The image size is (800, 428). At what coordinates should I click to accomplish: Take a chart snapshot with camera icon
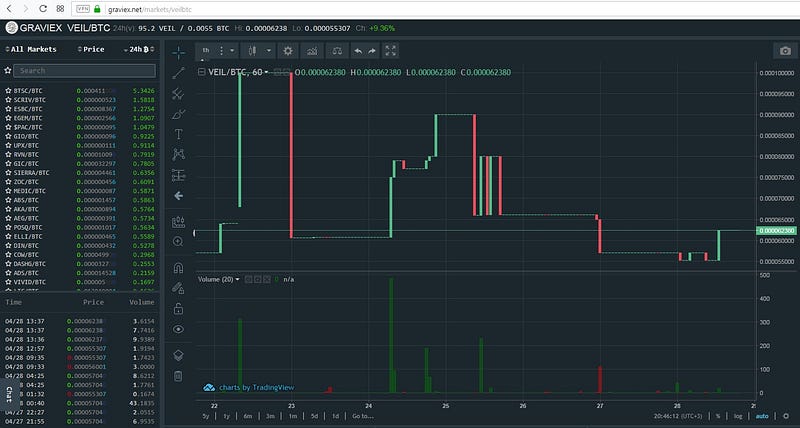[785, 51]
